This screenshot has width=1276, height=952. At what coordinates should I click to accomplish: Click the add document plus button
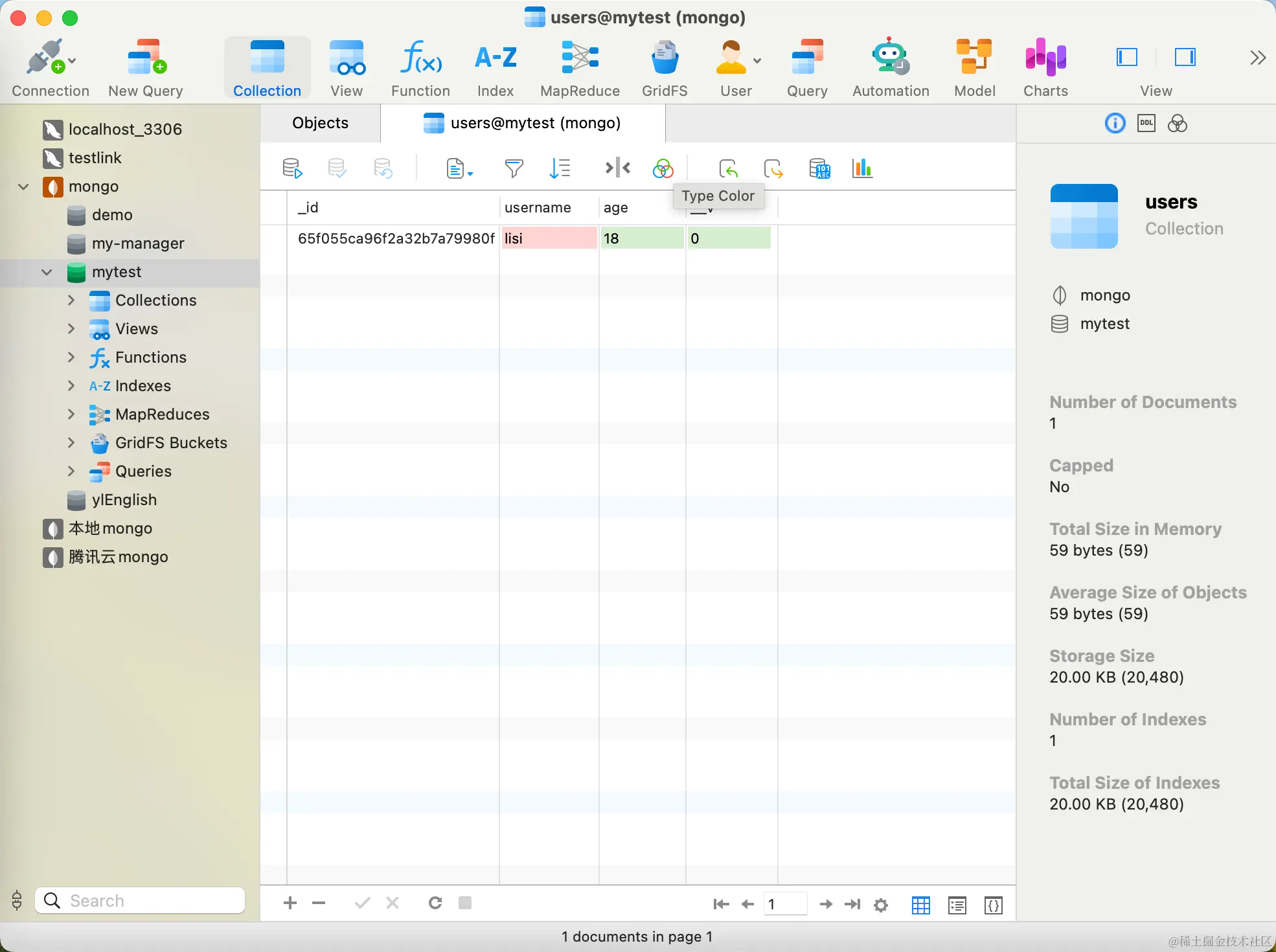(290, 903)
